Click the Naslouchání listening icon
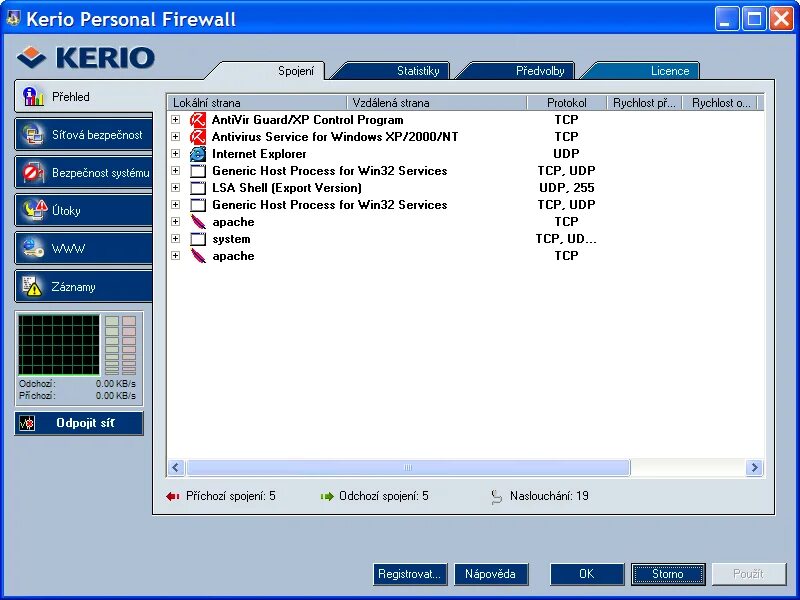The image size is (800, 600). coord(496,497)
